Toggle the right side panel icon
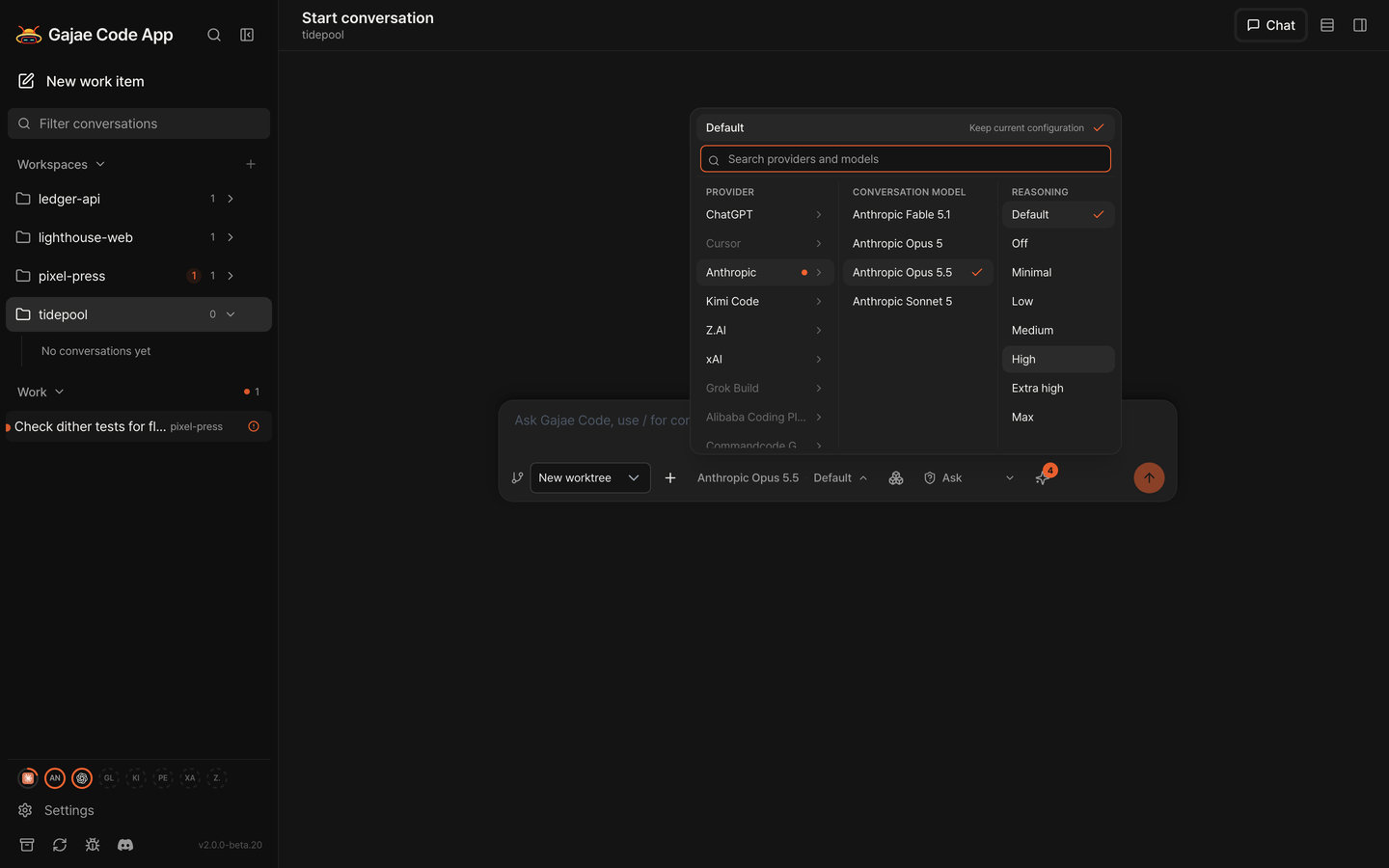Image resolution: width=1389 pixels, height=868 pixels. 1360,25
